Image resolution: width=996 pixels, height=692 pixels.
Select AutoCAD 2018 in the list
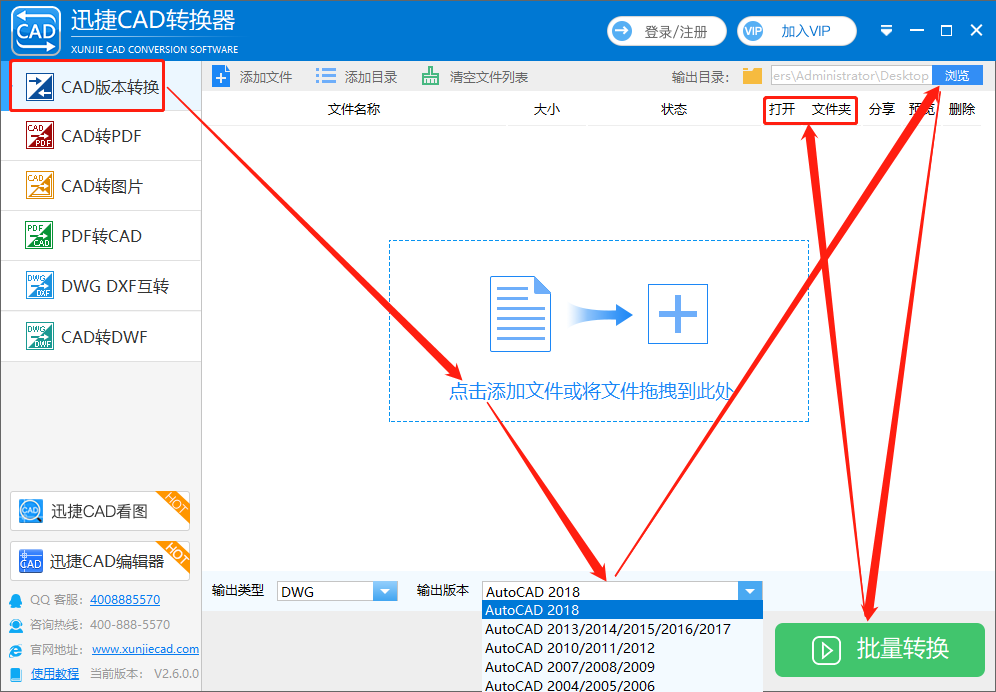coord(622,610)
